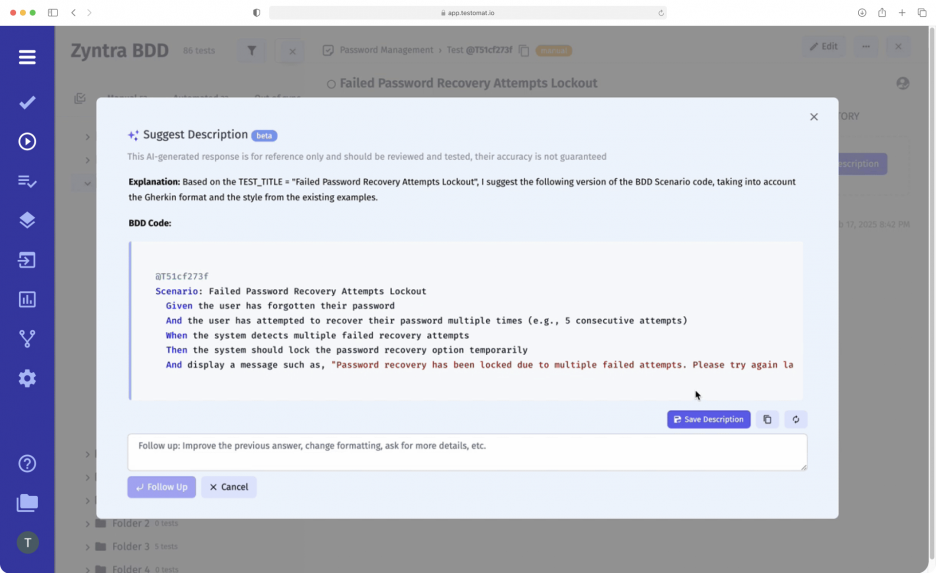The image size is (936, 573).
Task: Click the user avatar T icon
Action: pos(27,542)
